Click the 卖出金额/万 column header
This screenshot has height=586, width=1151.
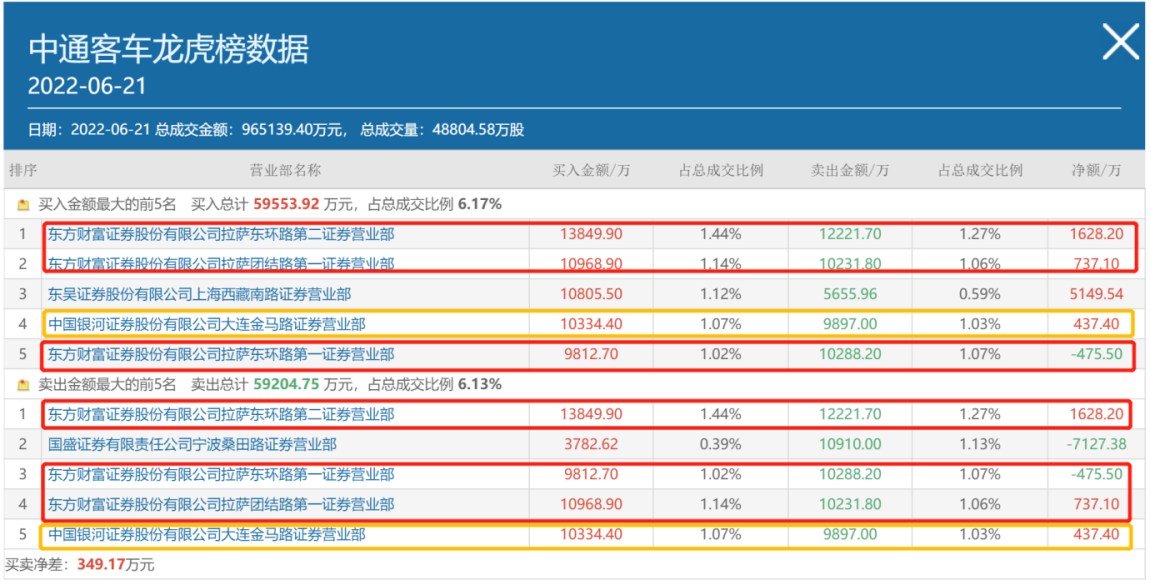850,170
